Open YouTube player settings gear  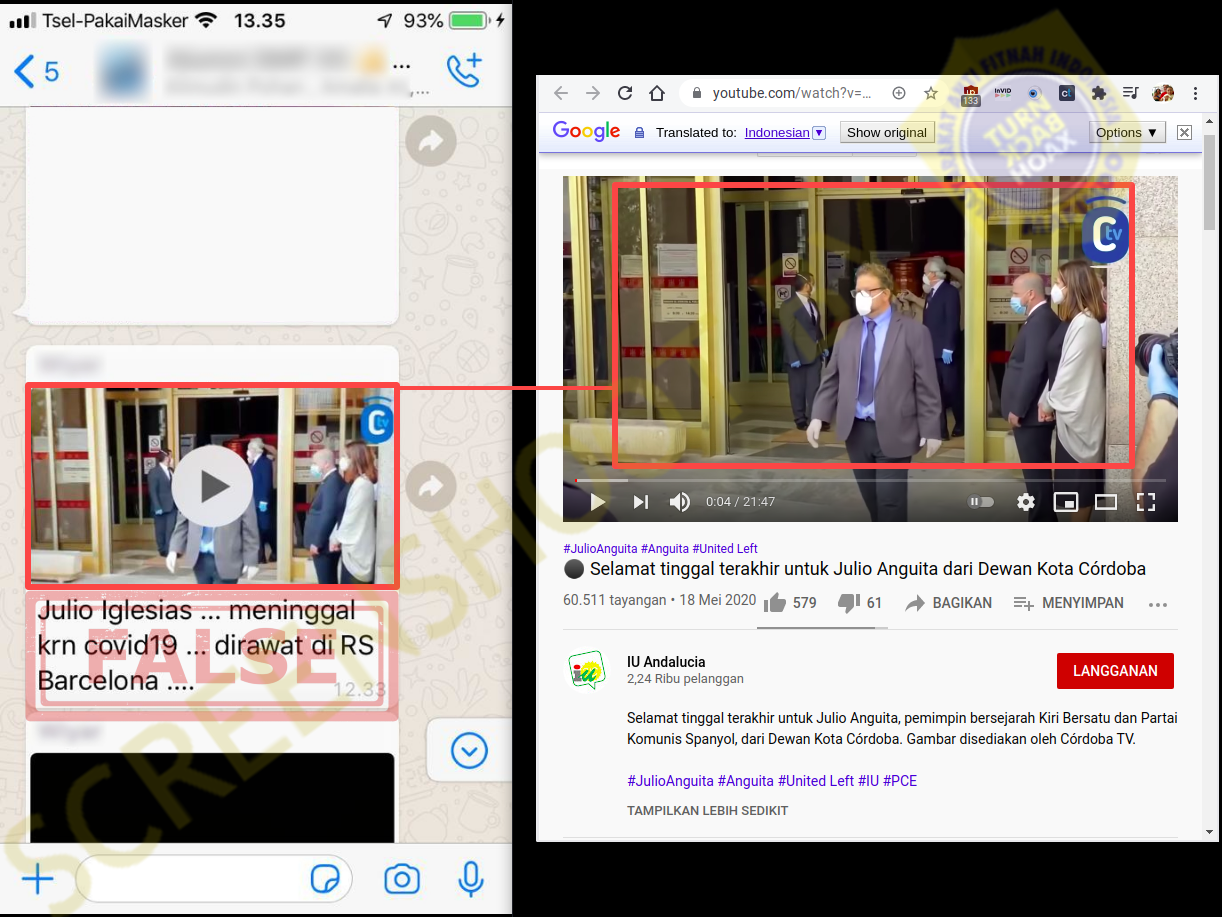[1026, 502]
